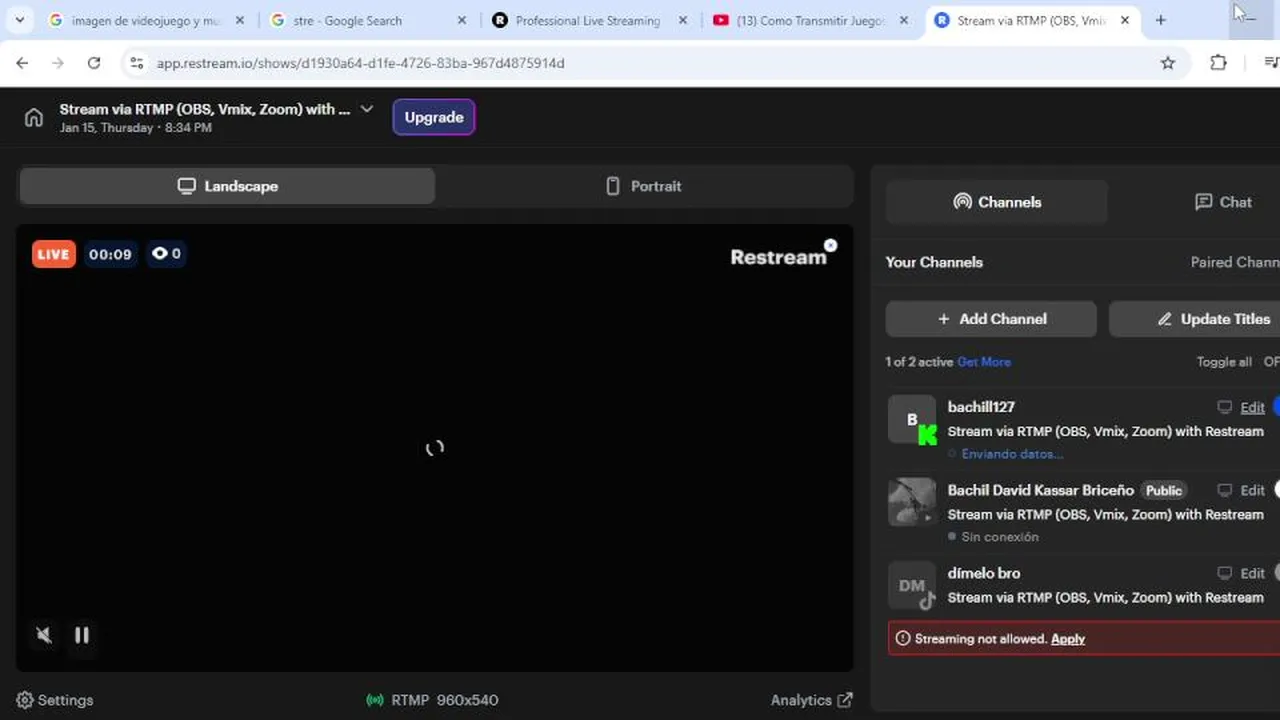Close the stre - Google Search tab
This screenshot has height=720, width=1280.
tap(461, 20)
